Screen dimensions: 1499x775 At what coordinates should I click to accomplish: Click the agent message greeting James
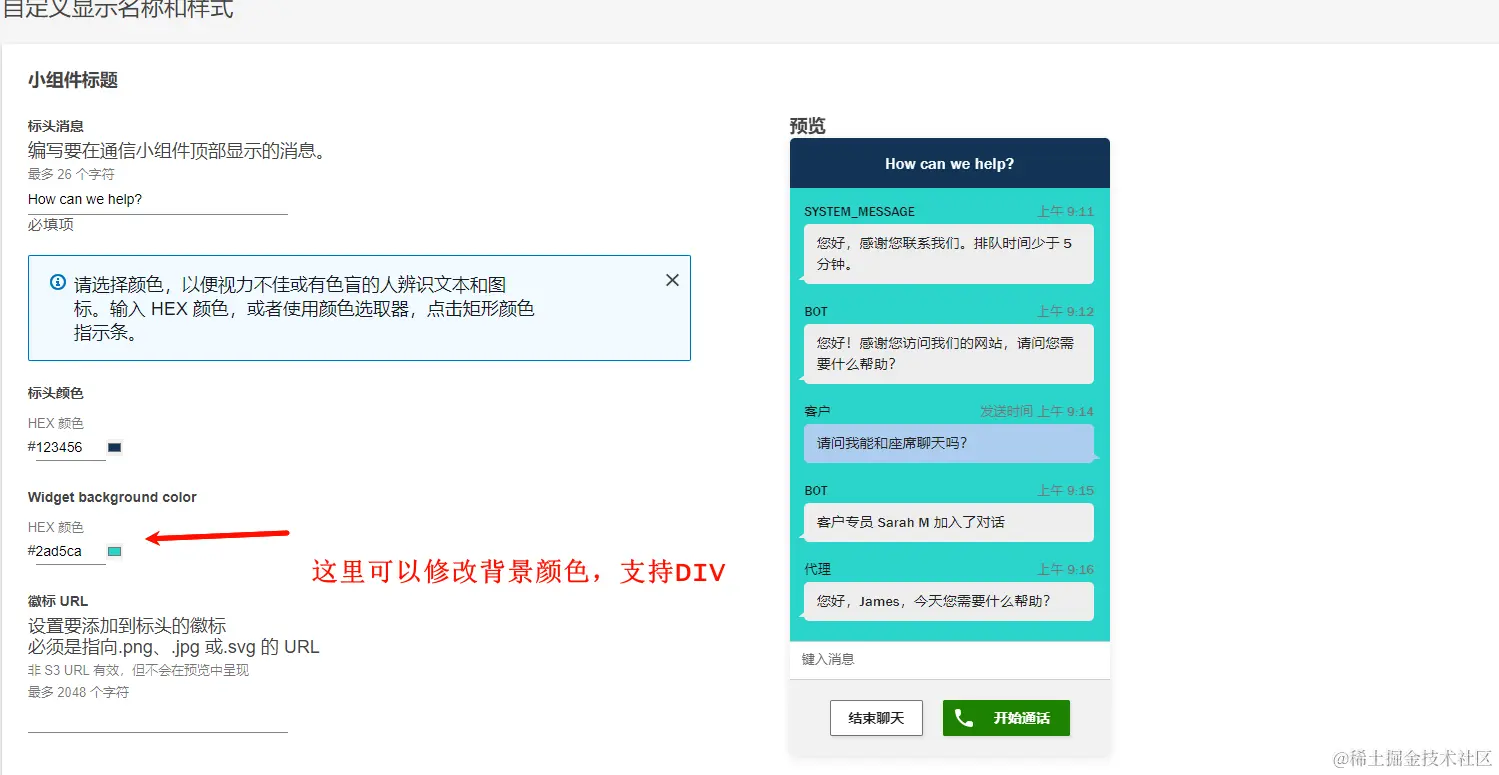949,601
